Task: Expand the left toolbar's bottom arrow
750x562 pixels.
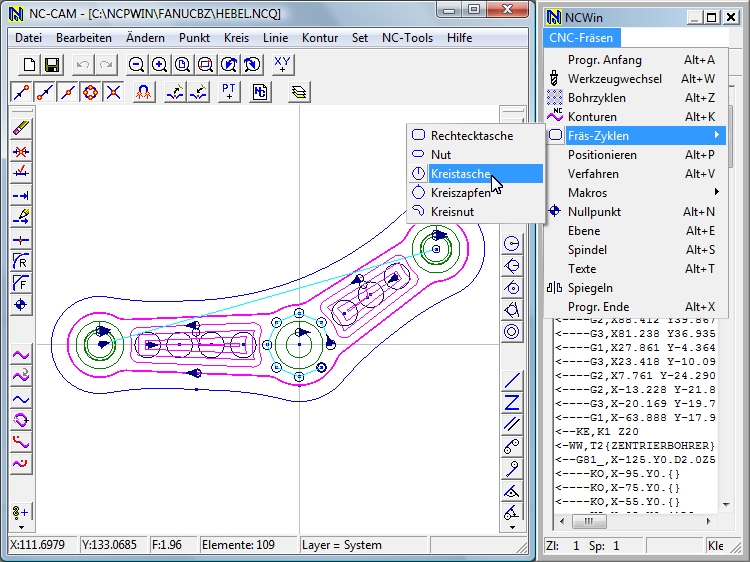Action: (x=20, y=527)
